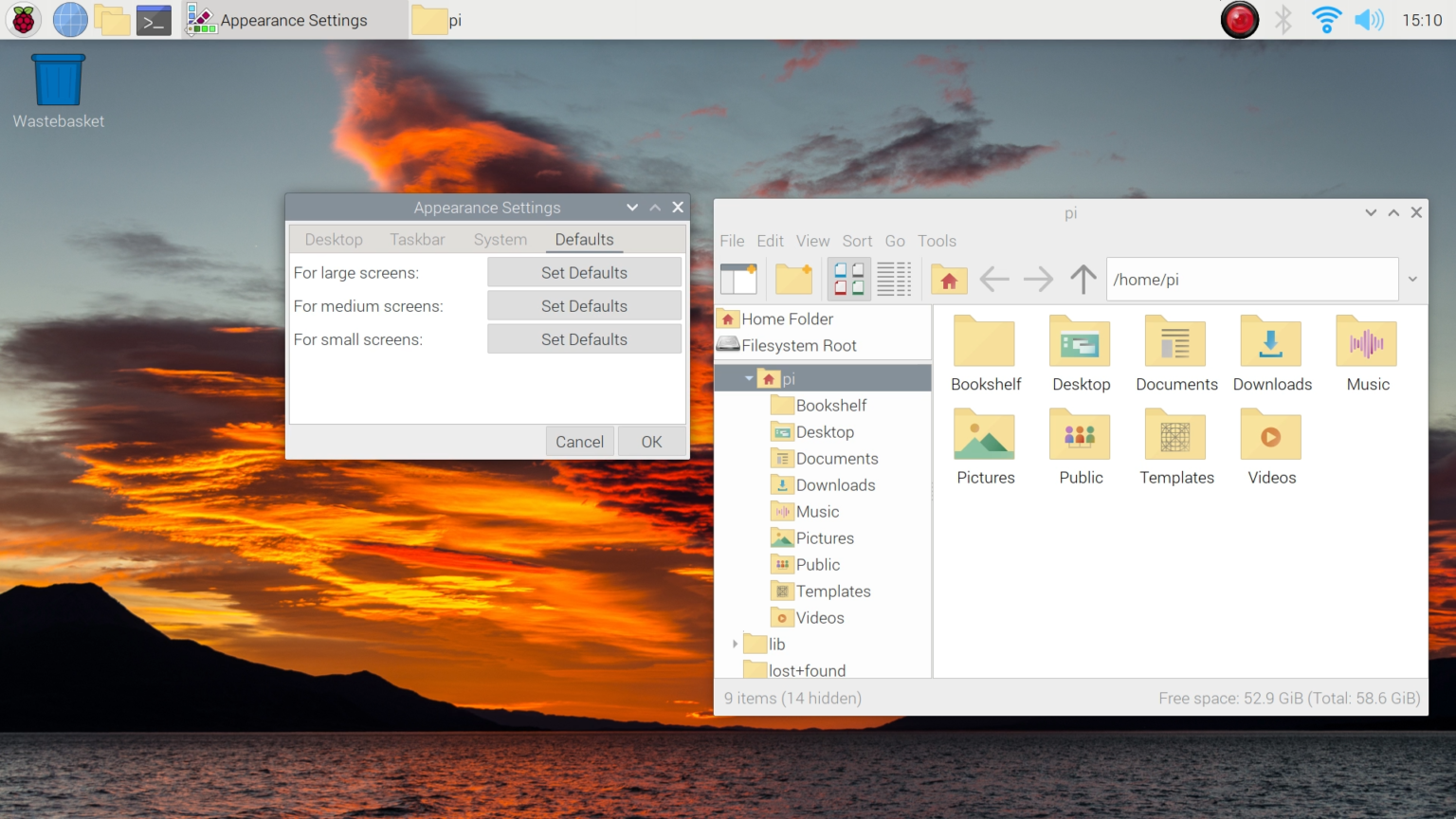Open a new tab in the file manager

pyautogui.click(x=738, y=279)
